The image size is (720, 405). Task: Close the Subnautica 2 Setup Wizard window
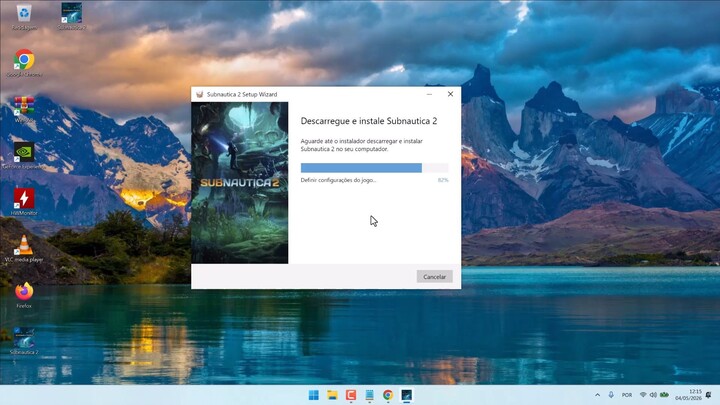pyautogui.click(x=450, y=94)
